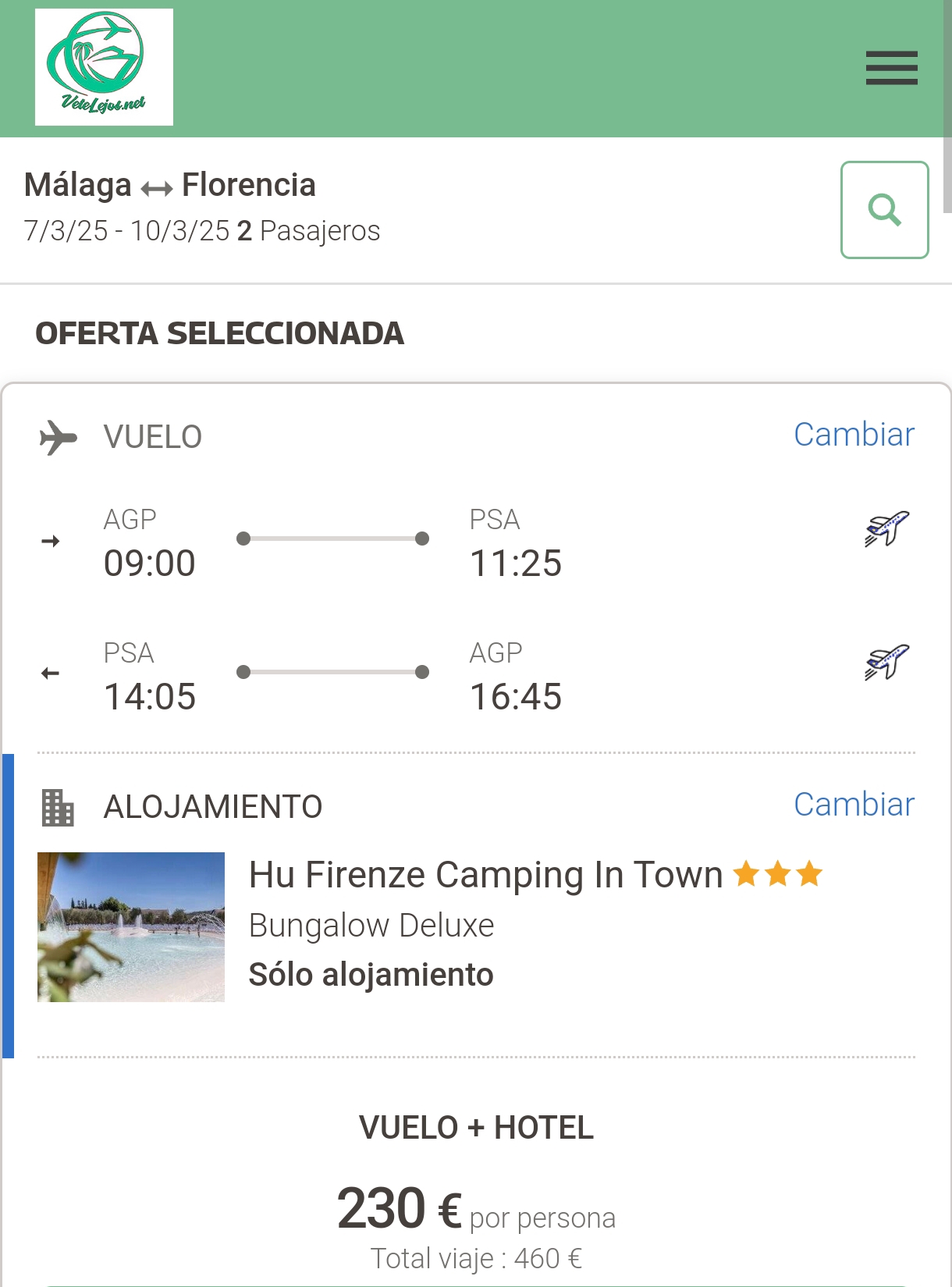Click the Hu Firenze Camping In Town title
The image size is (952, 1287).
485,875
